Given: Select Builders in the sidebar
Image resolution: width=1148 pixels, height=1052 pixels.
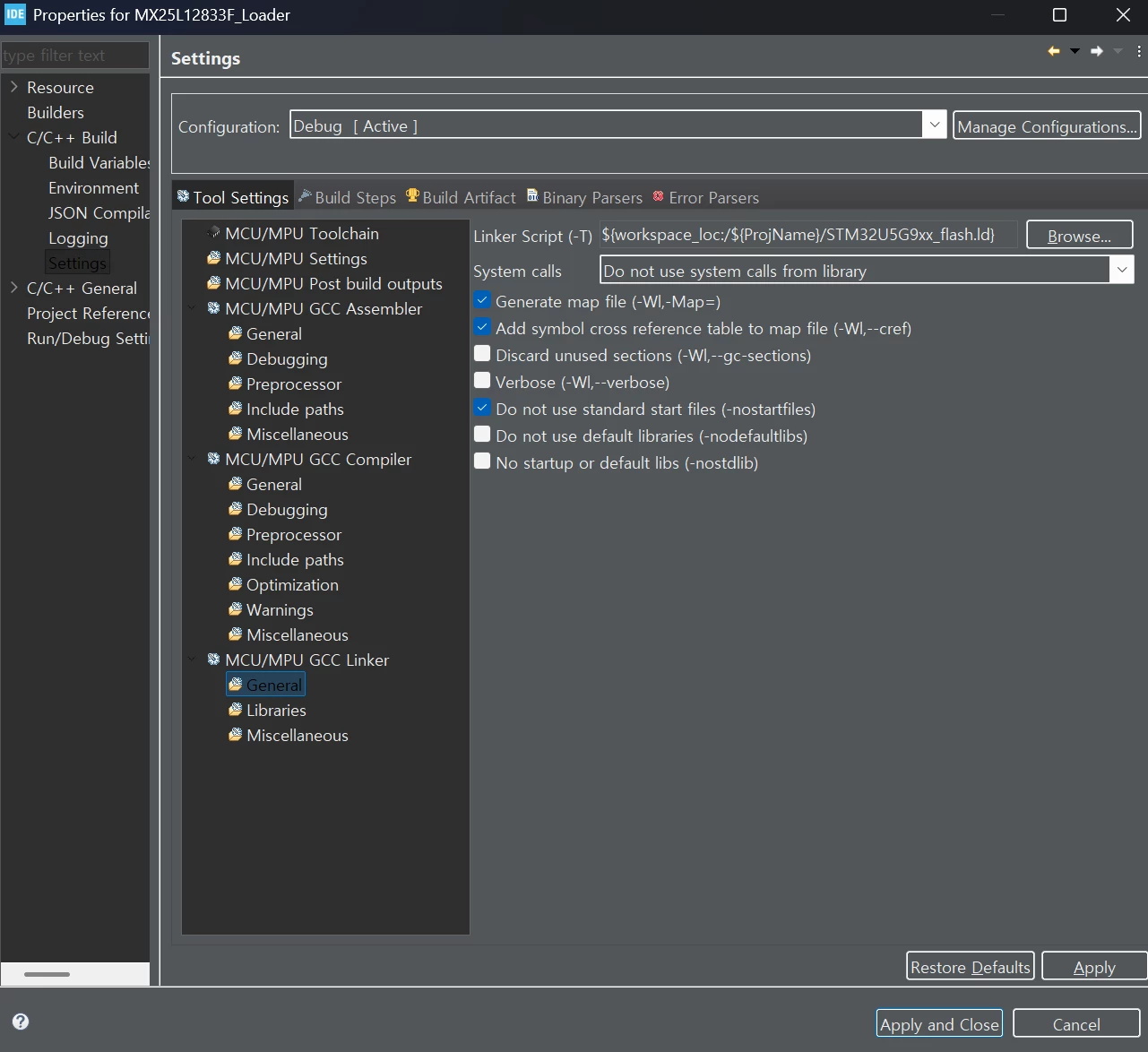Looking at the screenshot, I should (56, 112).
